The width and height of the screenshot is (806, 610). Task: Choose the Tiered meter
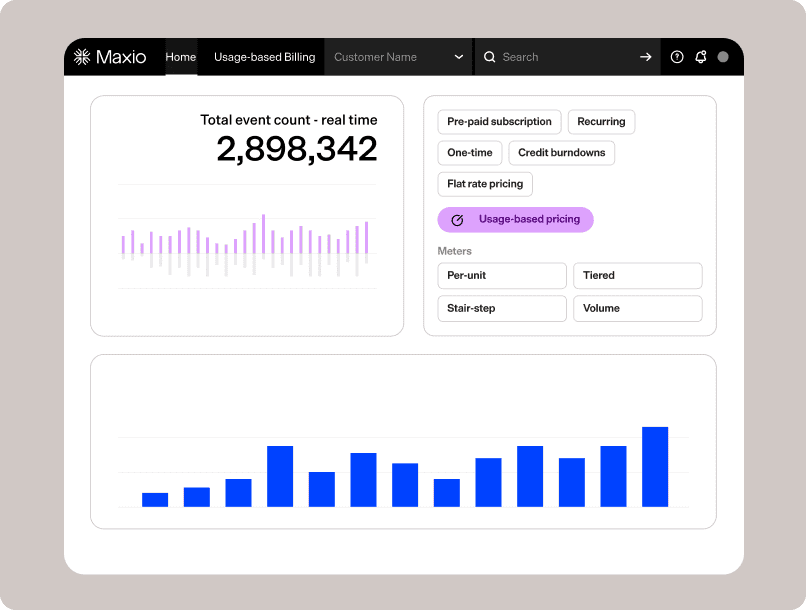click(x=637, y=275)
